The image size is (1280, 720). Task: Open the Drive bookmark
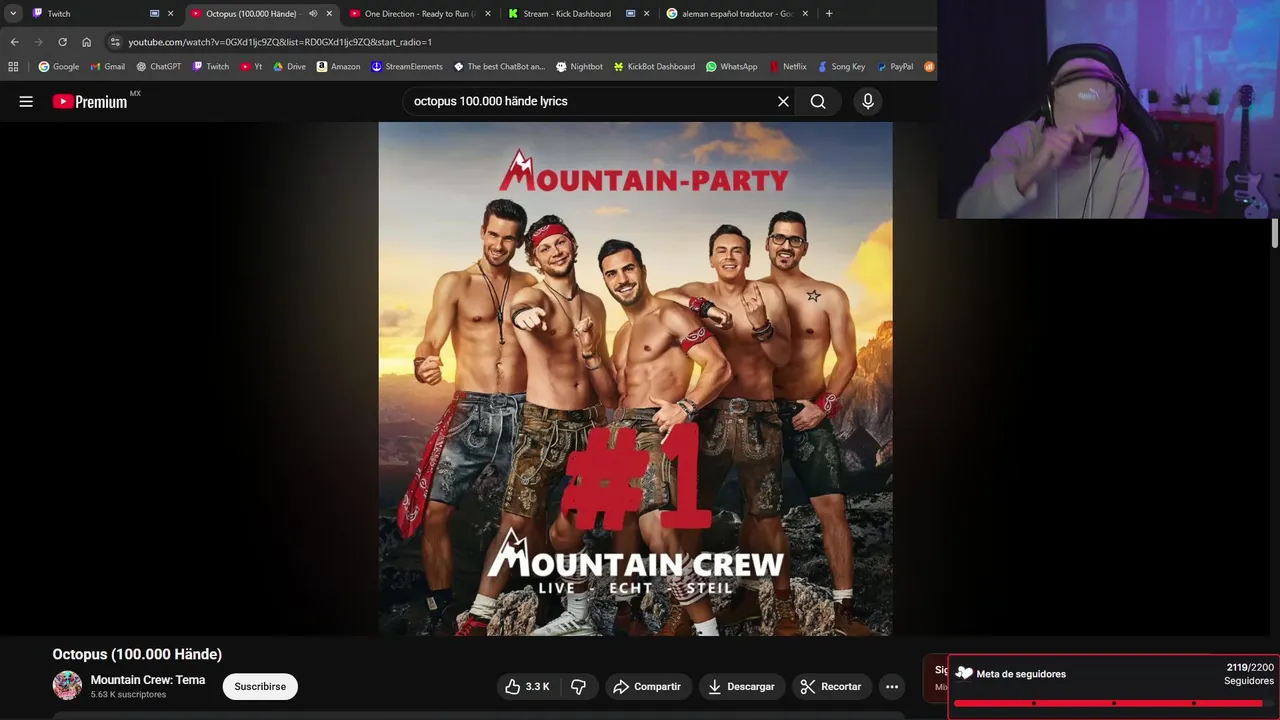pyautogui.click(x=289, y=67)
